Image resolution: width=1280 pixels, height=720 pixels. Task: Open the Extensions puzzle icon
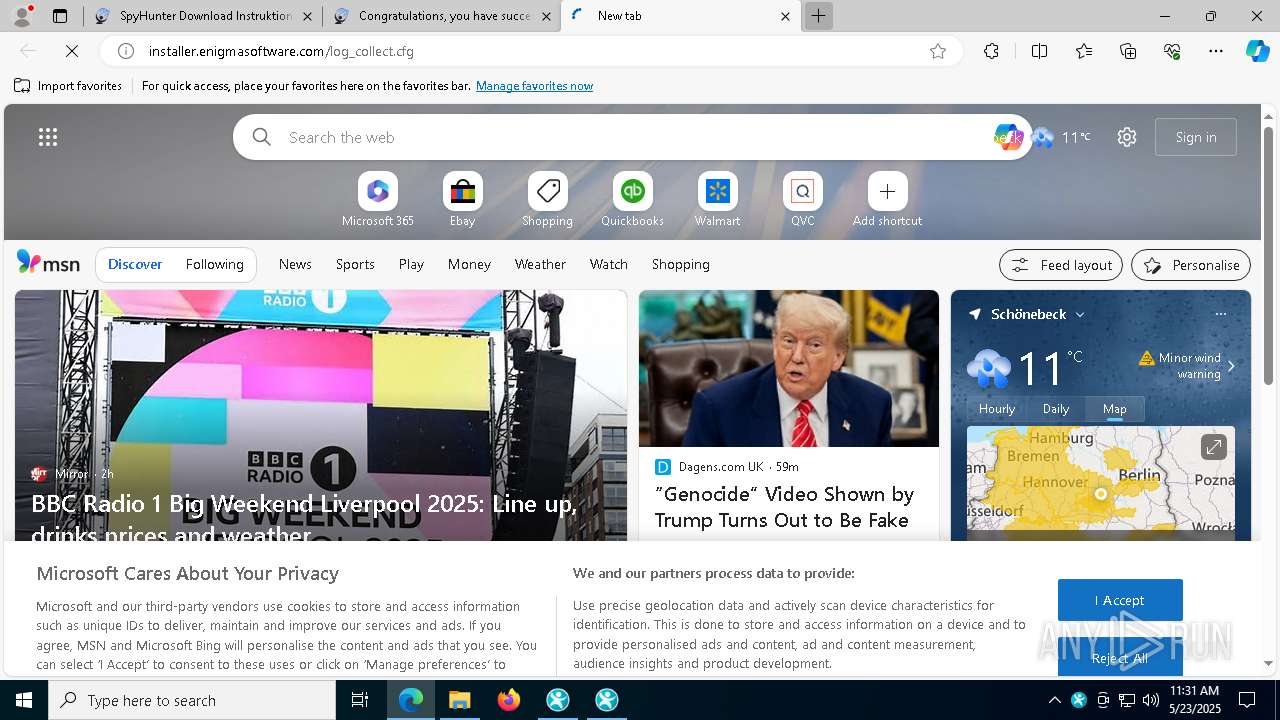click(x=991, y=51)
